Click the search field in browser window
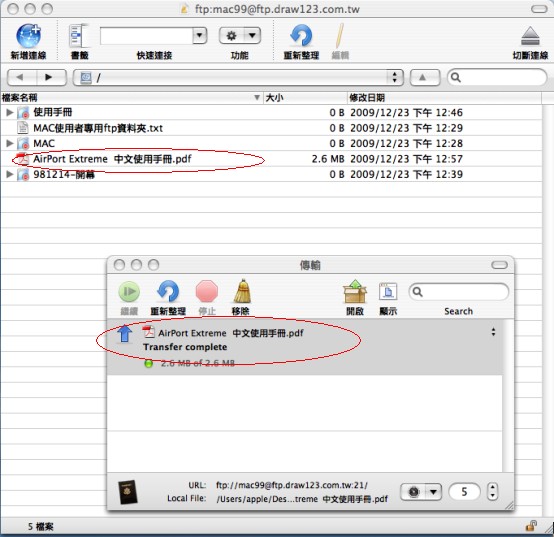The height and width of the screenshot is (537, 554). [x=497, y=77]
